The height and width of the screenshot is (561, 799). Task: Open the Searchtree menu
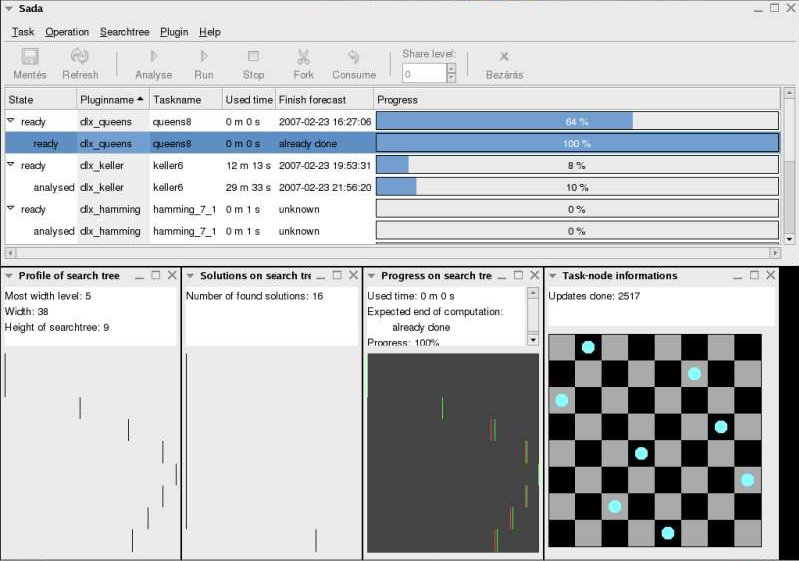(x=124, y=32)
